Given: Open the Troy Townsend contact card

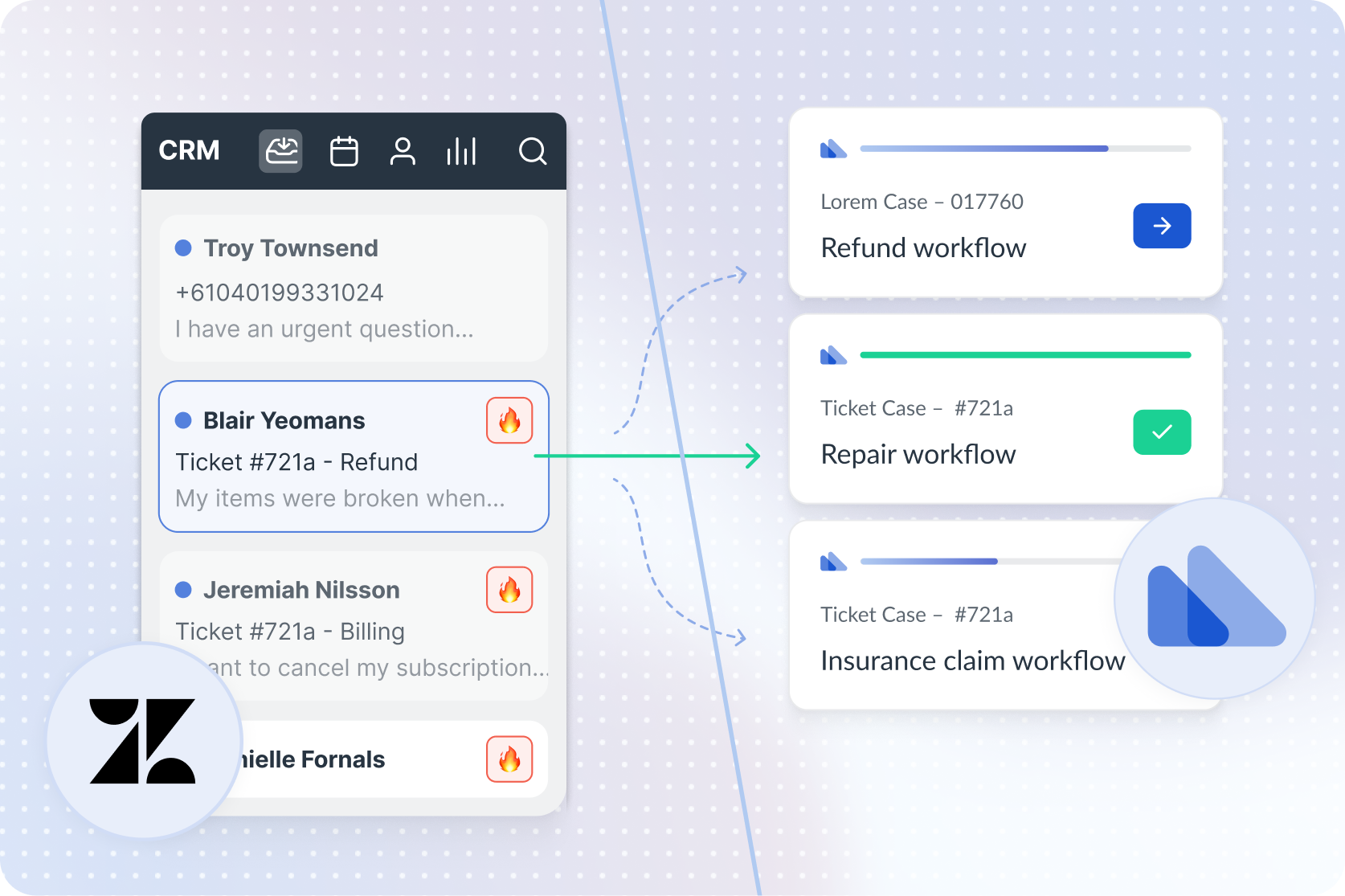Looking at the screenshot, I should tap(354, 288).
